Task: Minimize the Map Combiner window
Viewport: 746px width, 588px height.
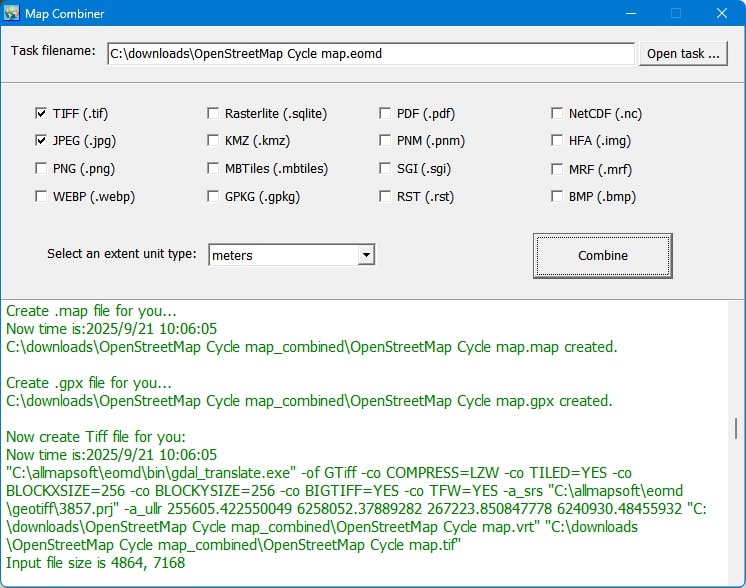Action: (630, 14)
